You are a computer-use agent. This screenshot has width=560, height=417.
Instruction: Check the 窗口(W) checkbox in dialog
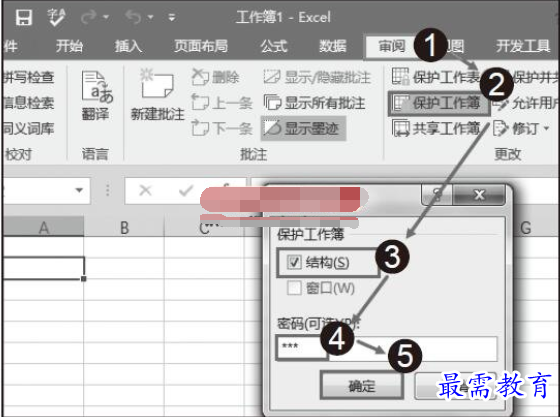(294, 288)
